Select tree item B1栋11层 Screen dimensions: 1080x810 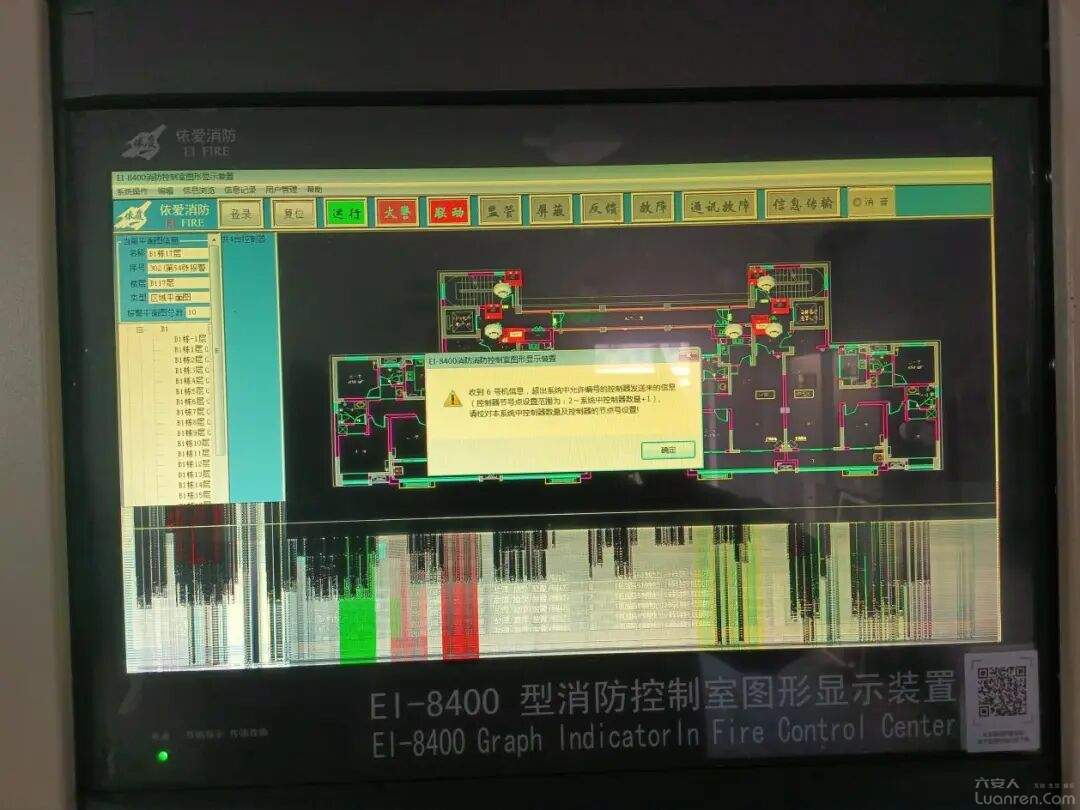[x=194, y=453]
